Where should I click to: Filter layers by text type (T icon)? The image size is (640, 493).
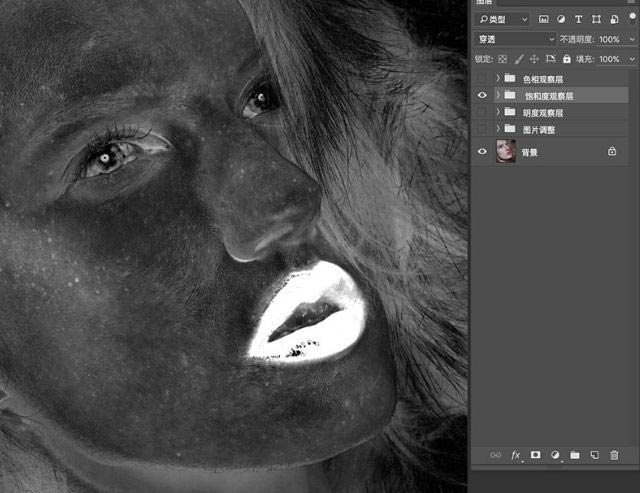click(x=578, y=19)
